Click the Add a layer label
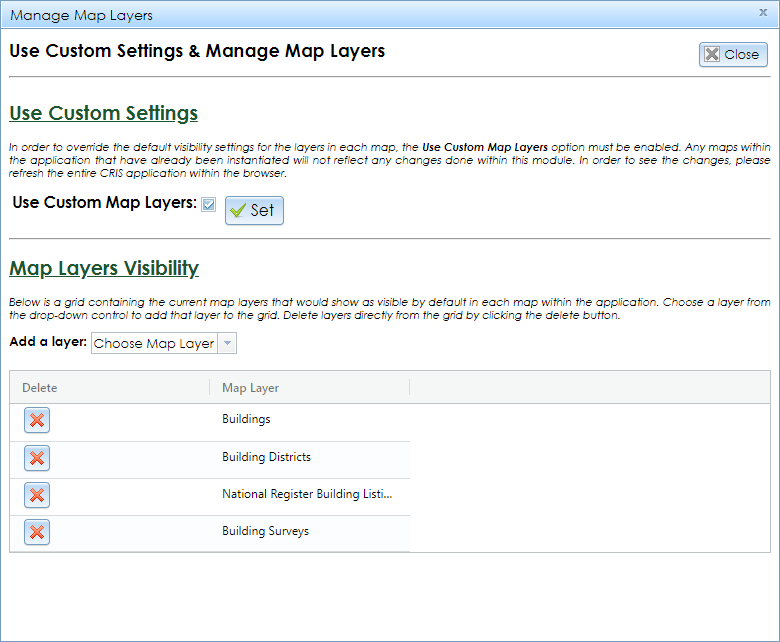The height and width of the screenshot is (642, 780). click(x=48, y=342)
